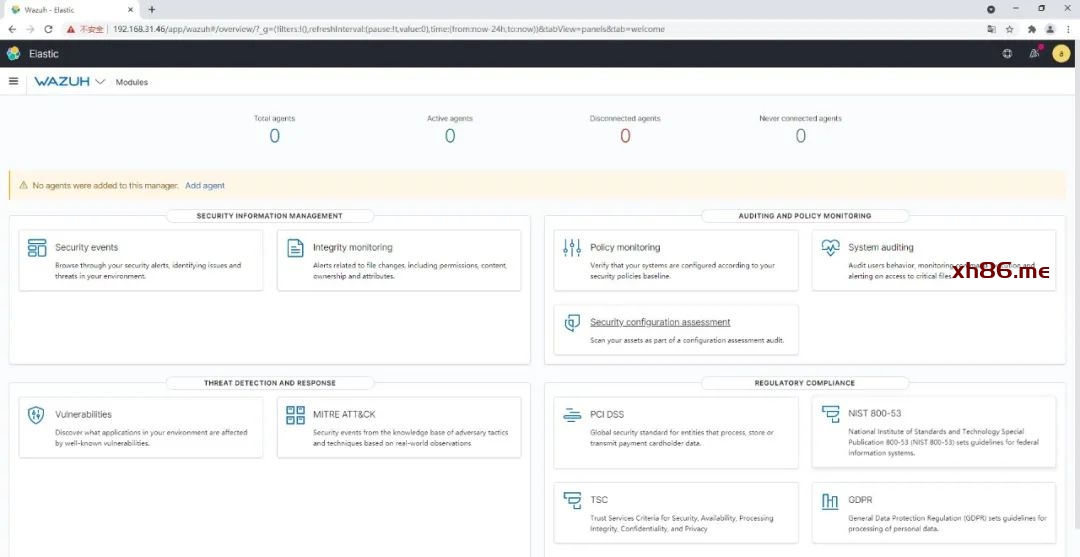This screenshot has width=1080, height=557.
Task: Click the Vulnerabilities shield icon
Action: click(37, 415)
